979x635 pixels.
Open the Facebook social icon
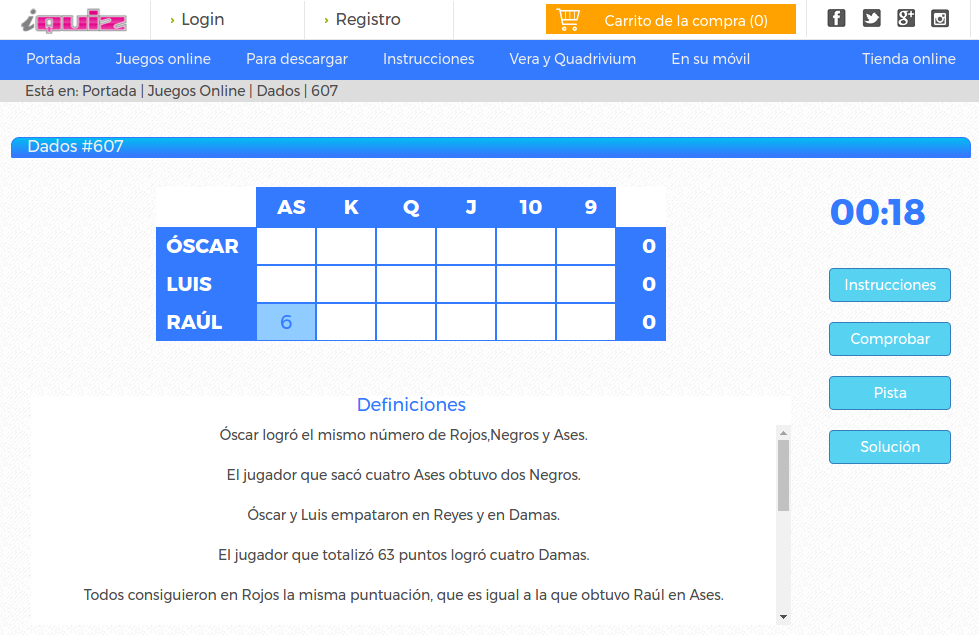(x=836, y=18)
